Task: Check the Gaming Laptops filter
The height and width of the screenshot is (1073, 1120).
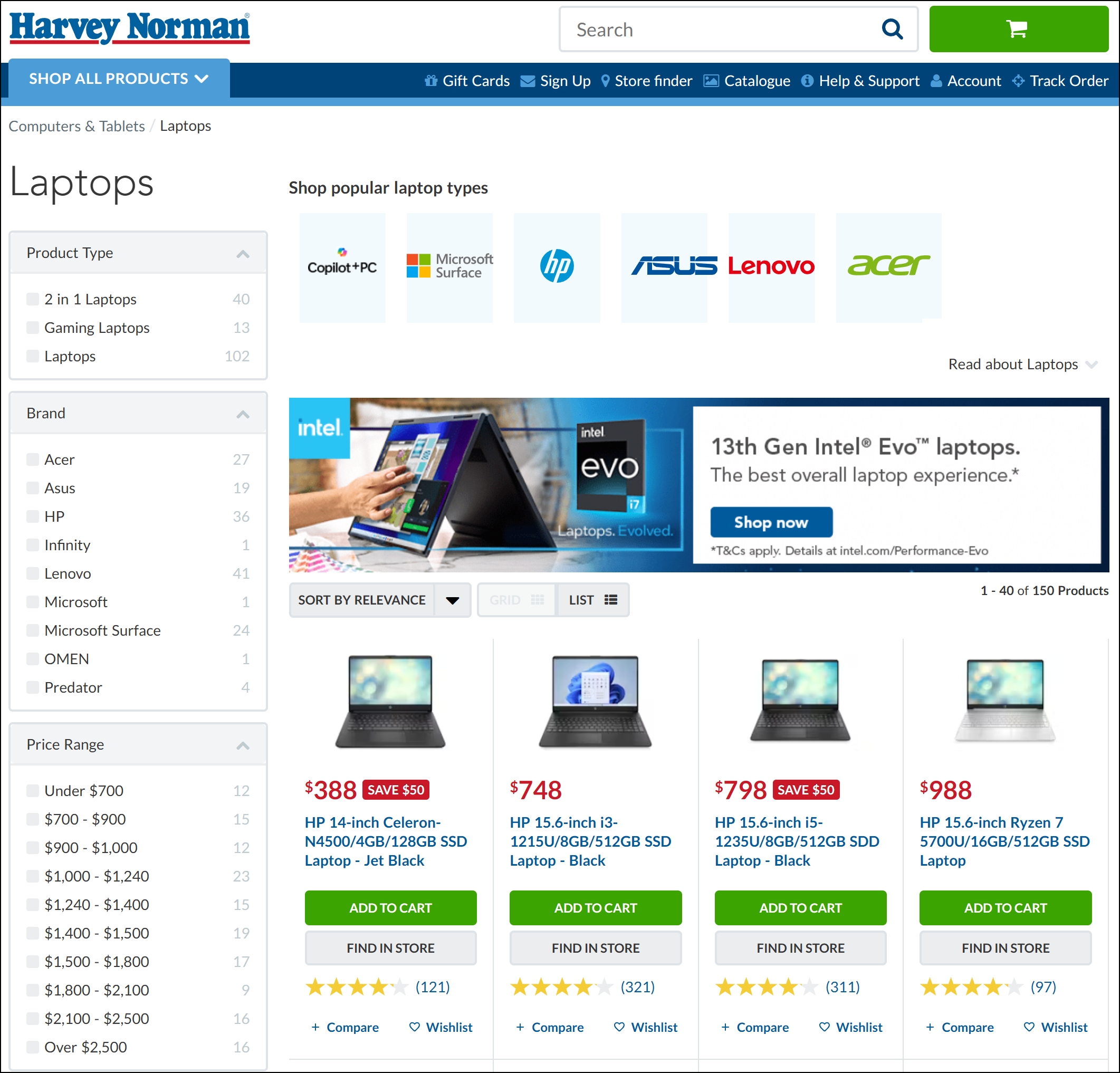Action: point(33,328)
